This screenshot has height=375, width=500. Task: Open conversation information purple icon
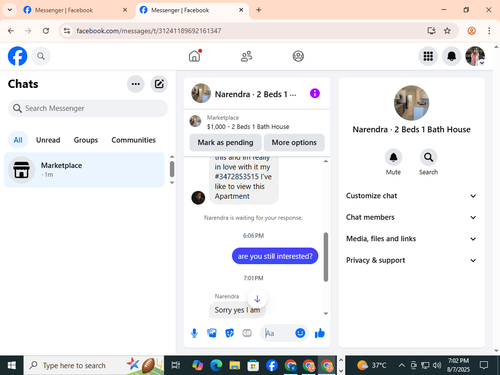(315, 93)
